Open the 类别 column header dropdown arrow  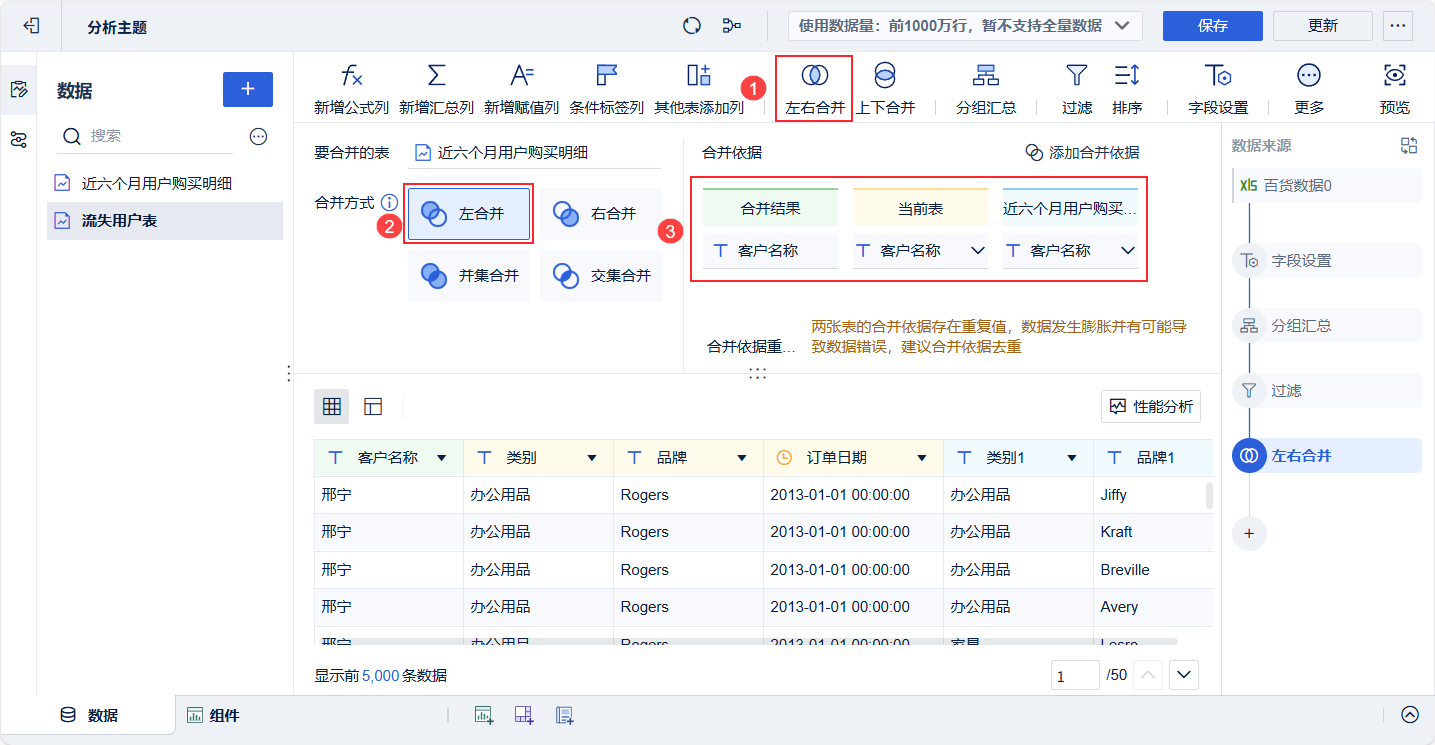(592, 458)
